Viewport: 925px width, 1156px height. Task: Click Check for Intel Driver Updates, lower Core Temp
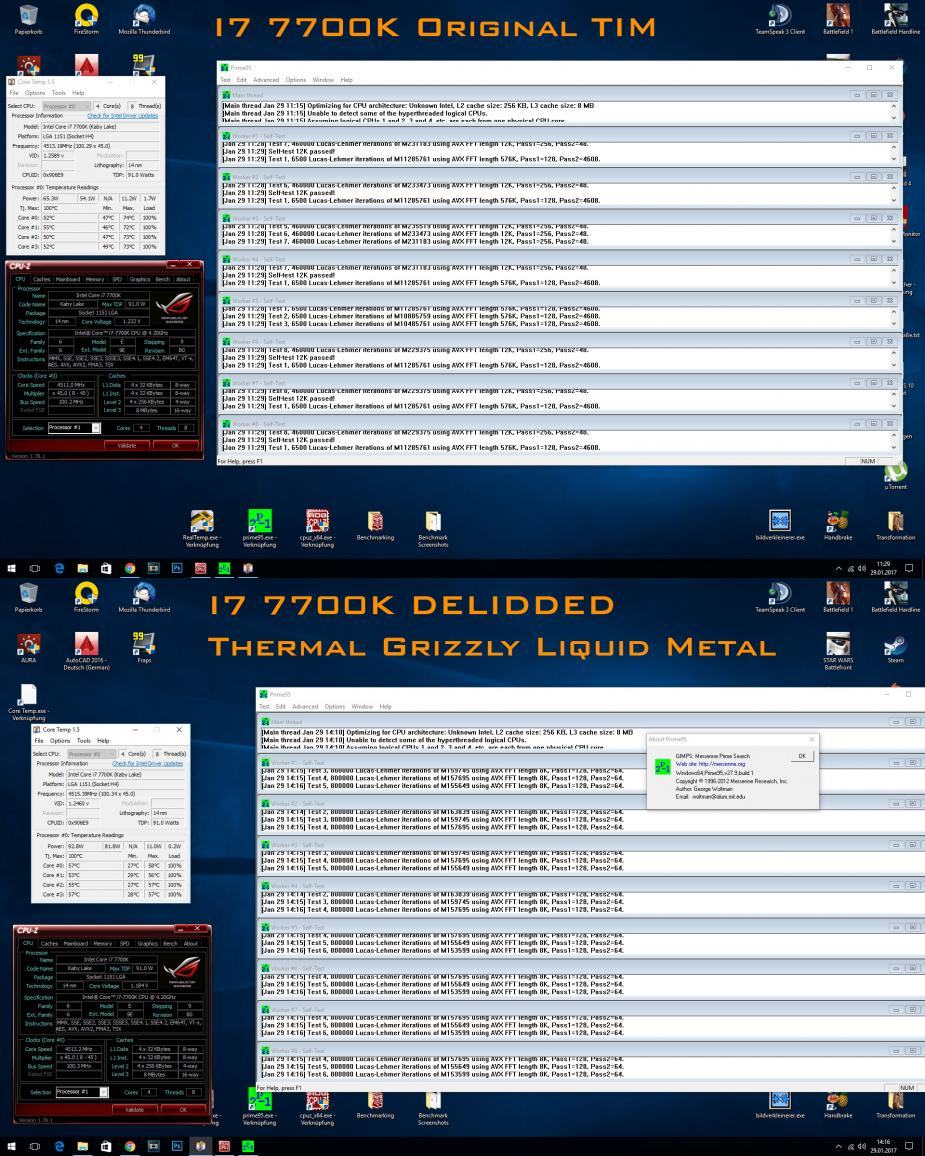(x=147, y=764)
